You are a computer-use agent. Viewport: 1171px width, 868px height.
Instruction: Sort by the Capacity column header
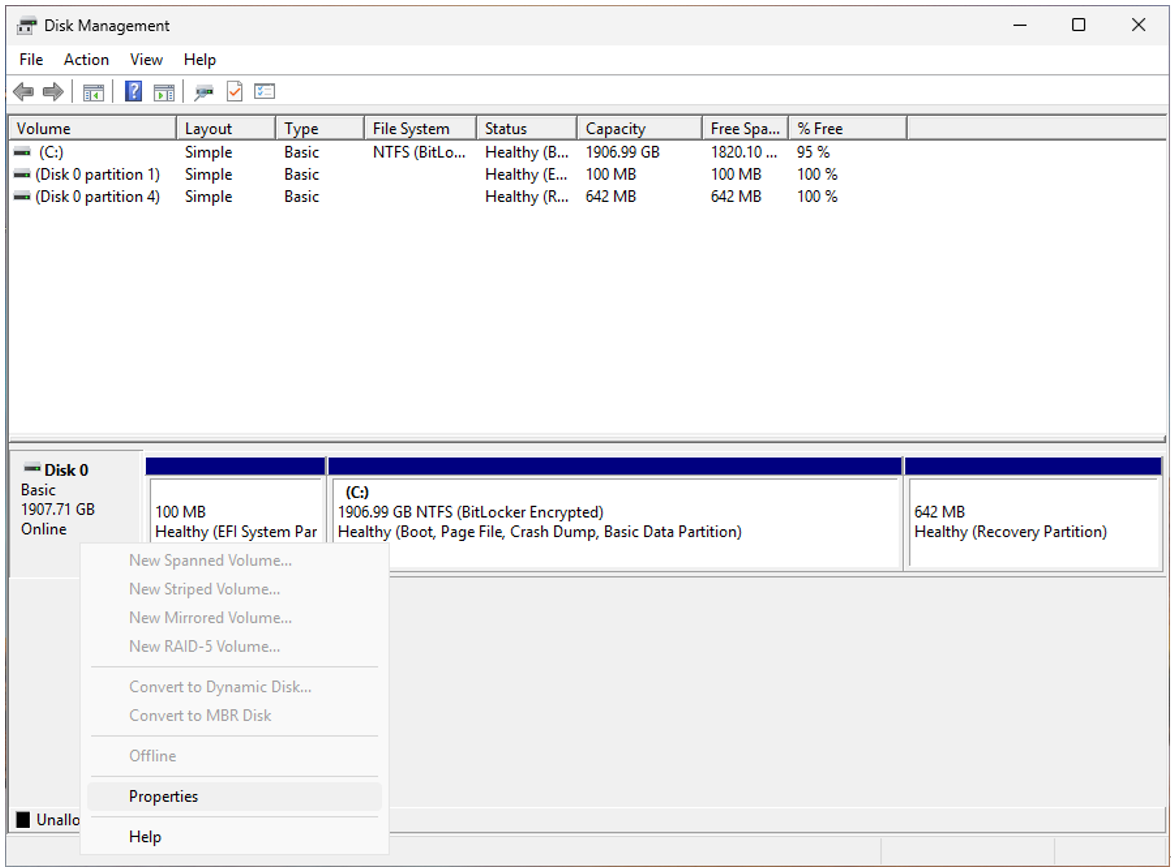tap(615, 129)
